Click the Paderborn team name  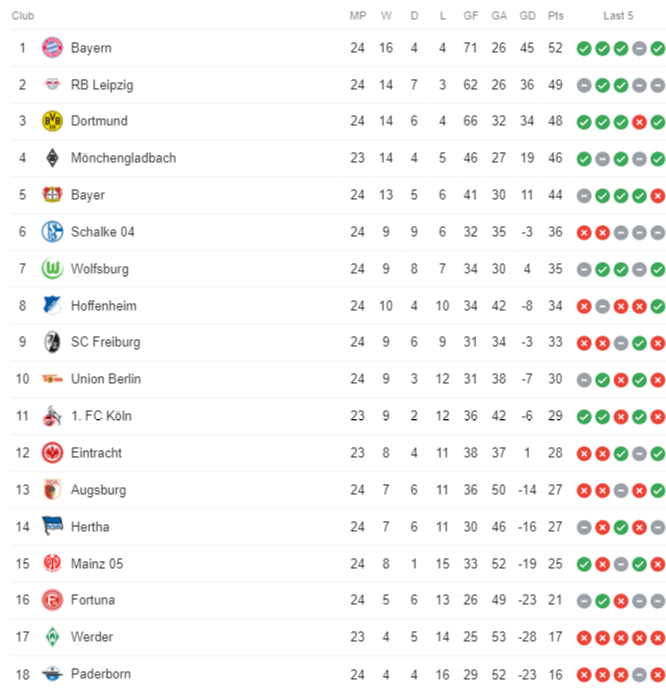(x=101, y=674)
